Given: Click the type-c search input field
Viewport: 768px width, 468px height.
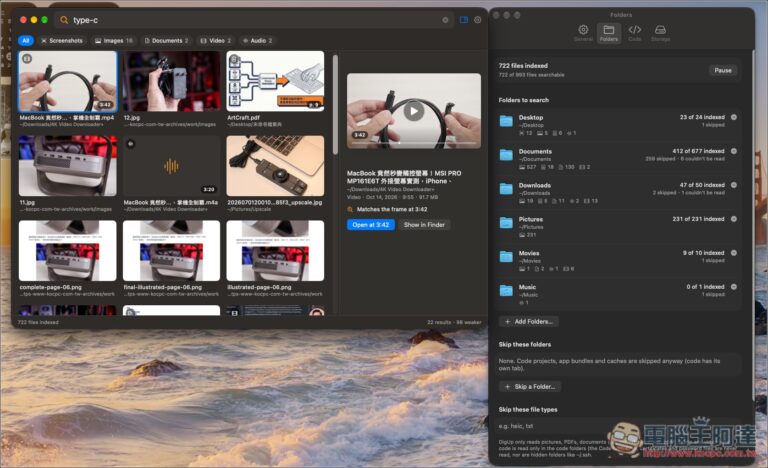Looking at the screenshot, I should 255,20.
